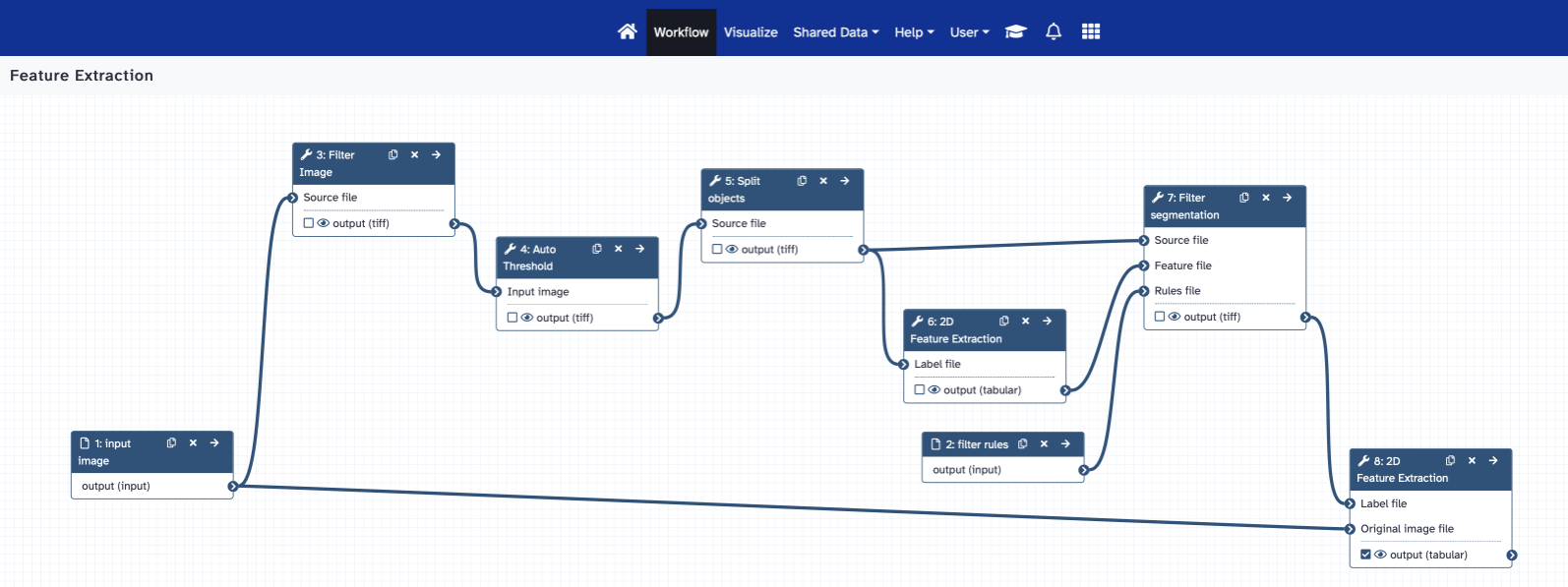Check output (tiff) box on Filter Image
This screenshot has height=587, width=1568.
309,223
